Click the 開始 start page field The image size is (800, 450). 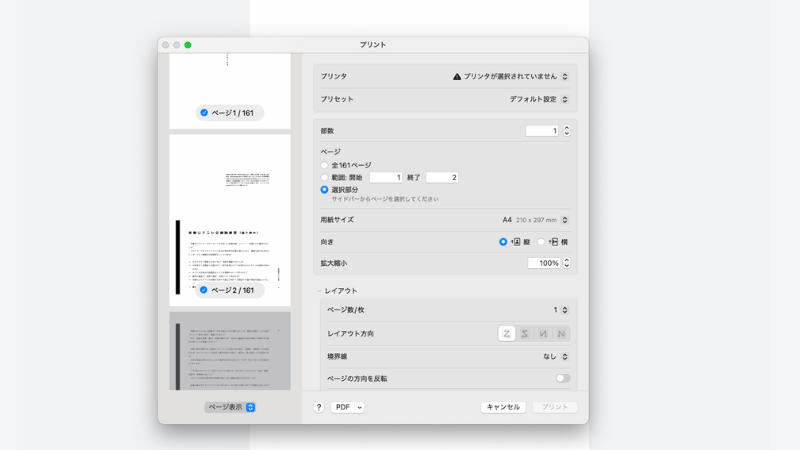[x=386, y=177]
